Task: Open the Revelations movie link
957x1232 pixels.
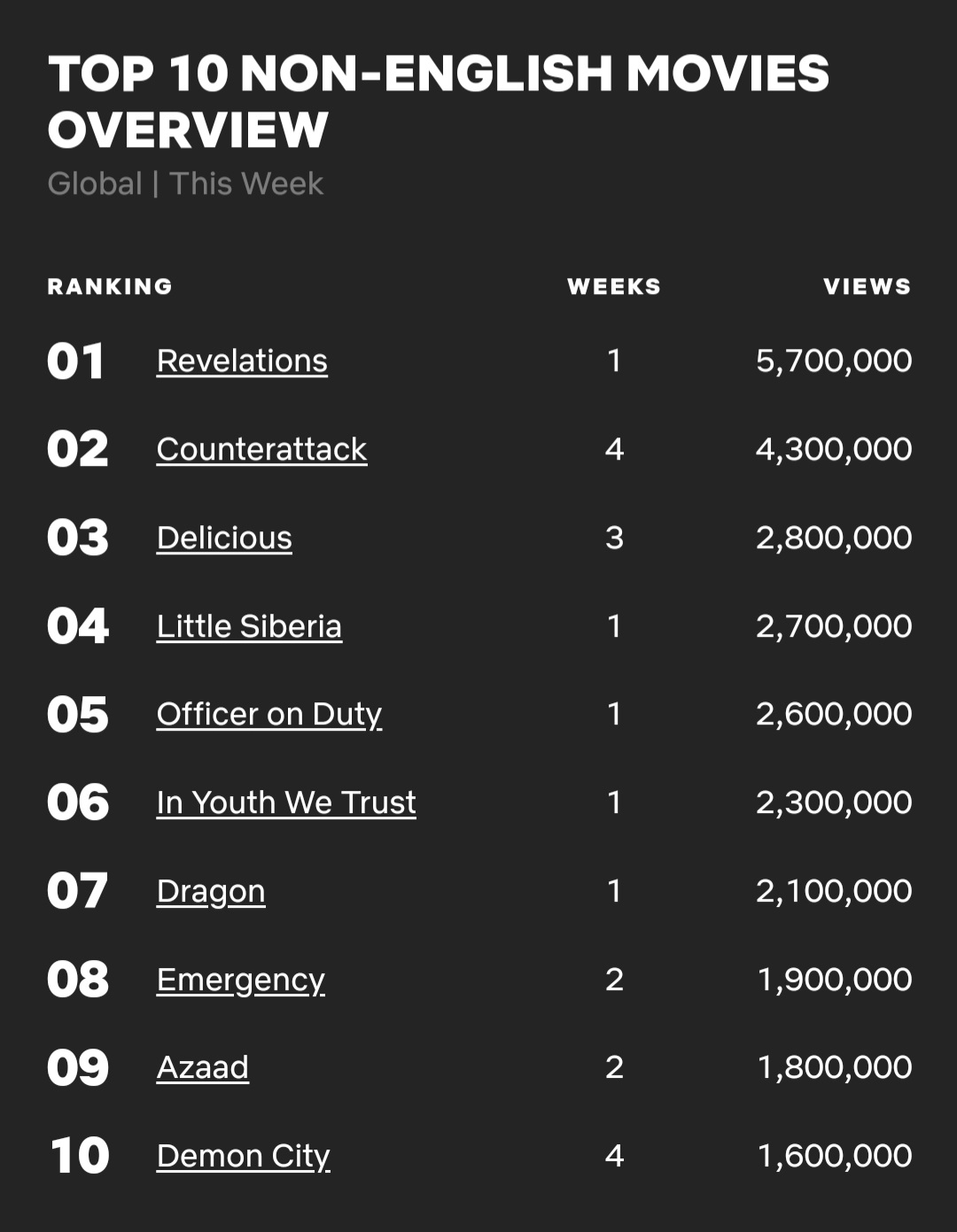Action: coord(242,360)
